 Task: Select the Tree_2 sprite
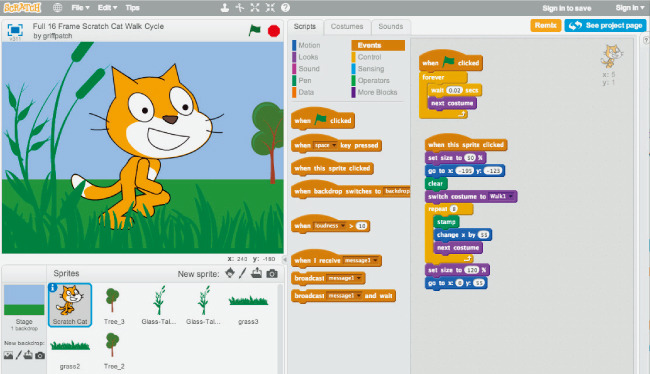point(114,351)
